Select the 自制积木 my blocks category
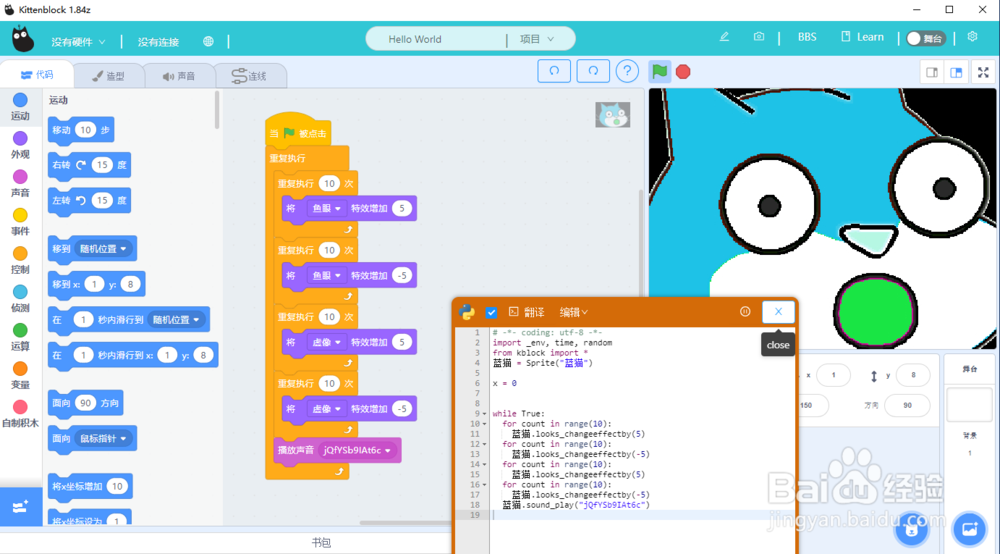 pos(20,413)
